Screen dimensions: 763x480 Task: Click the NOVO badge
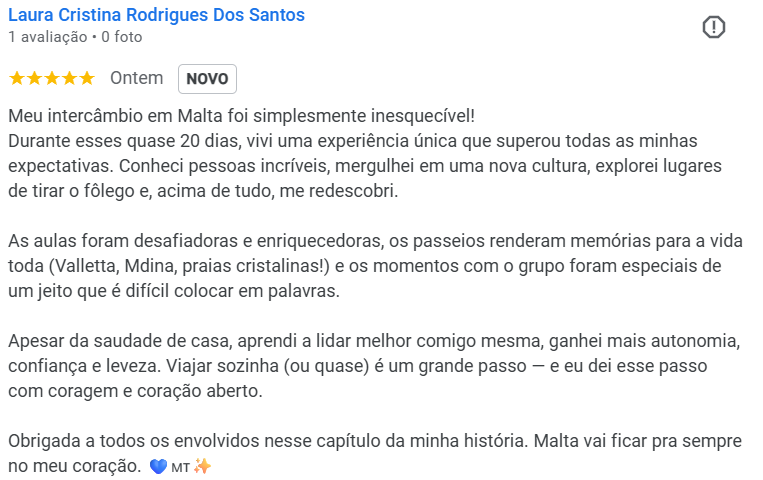tap(207, 79)
